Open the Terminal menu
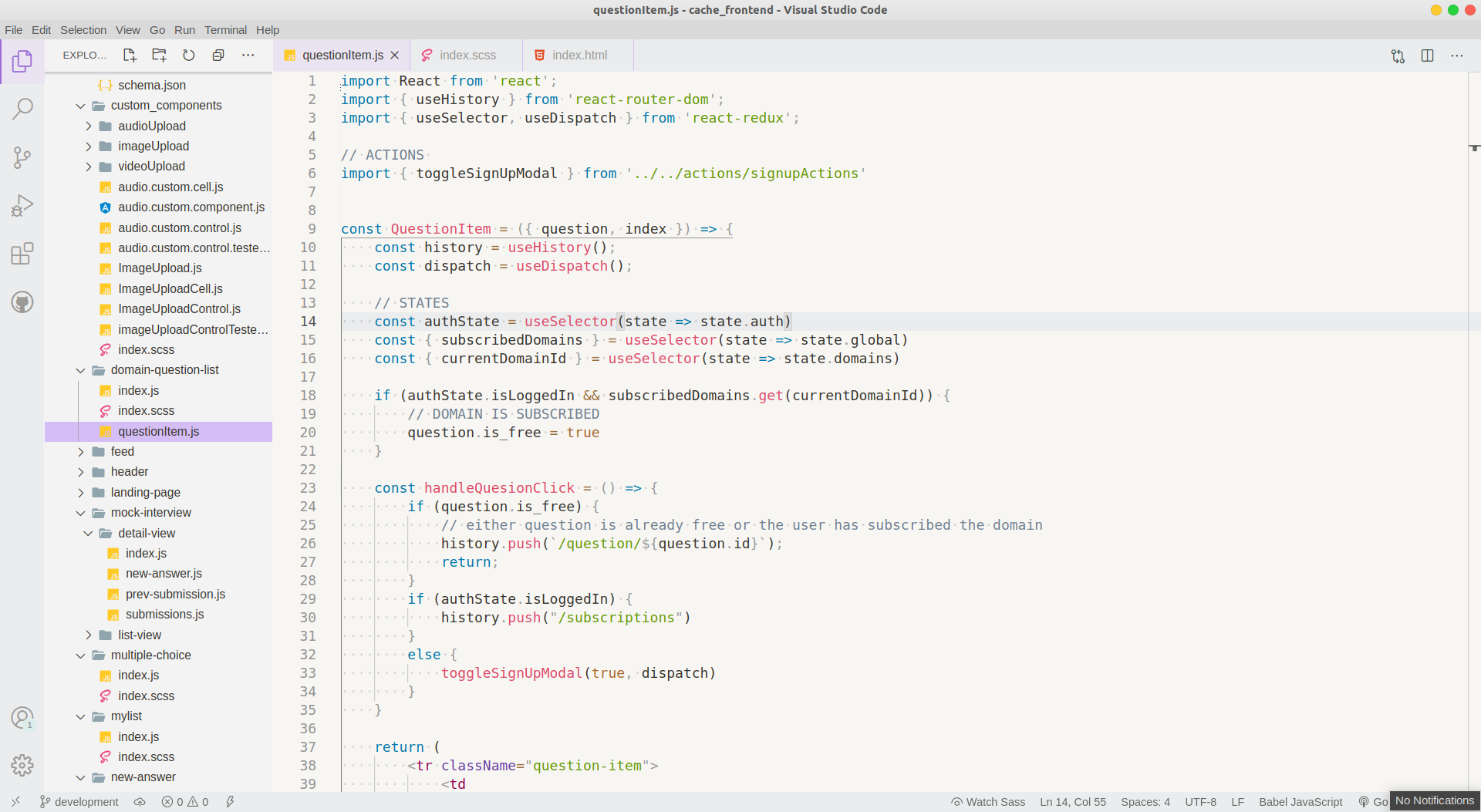Image resolution: width=1481 pixels, height=812 pixels. (225, 30)
